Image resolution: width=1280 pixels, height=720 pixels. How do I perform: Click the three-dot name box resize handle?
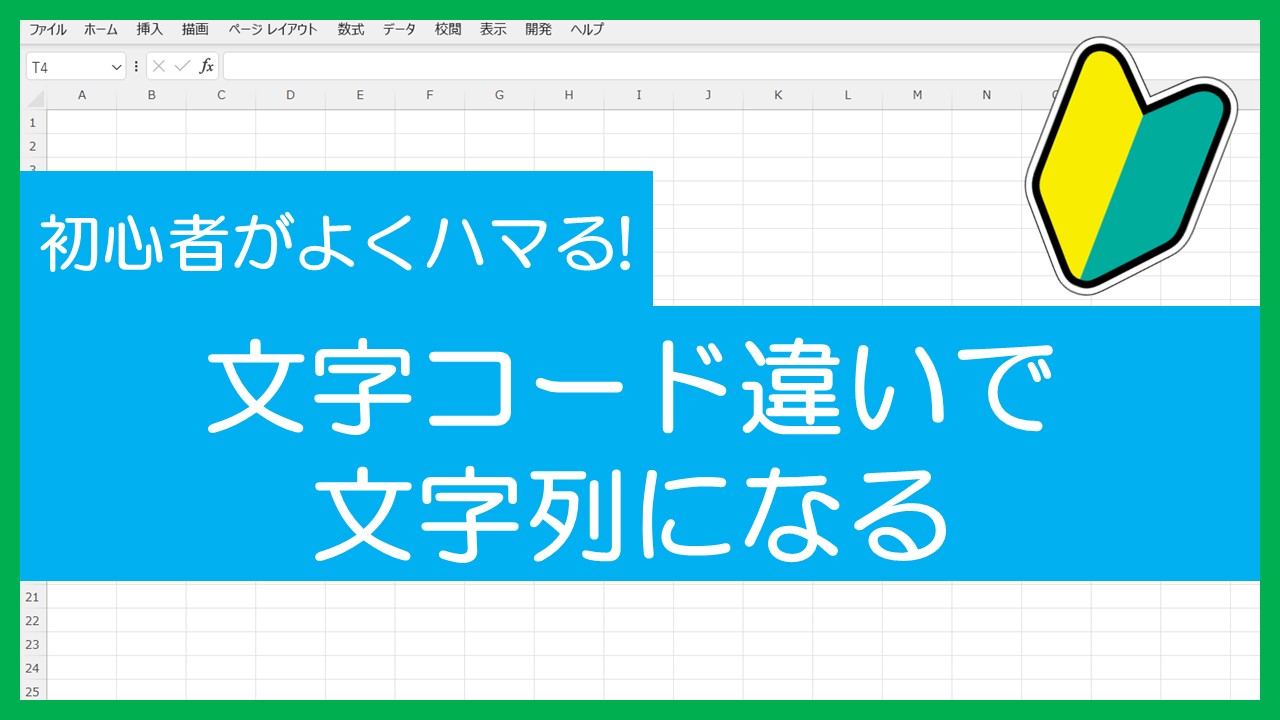coord(136,67)
